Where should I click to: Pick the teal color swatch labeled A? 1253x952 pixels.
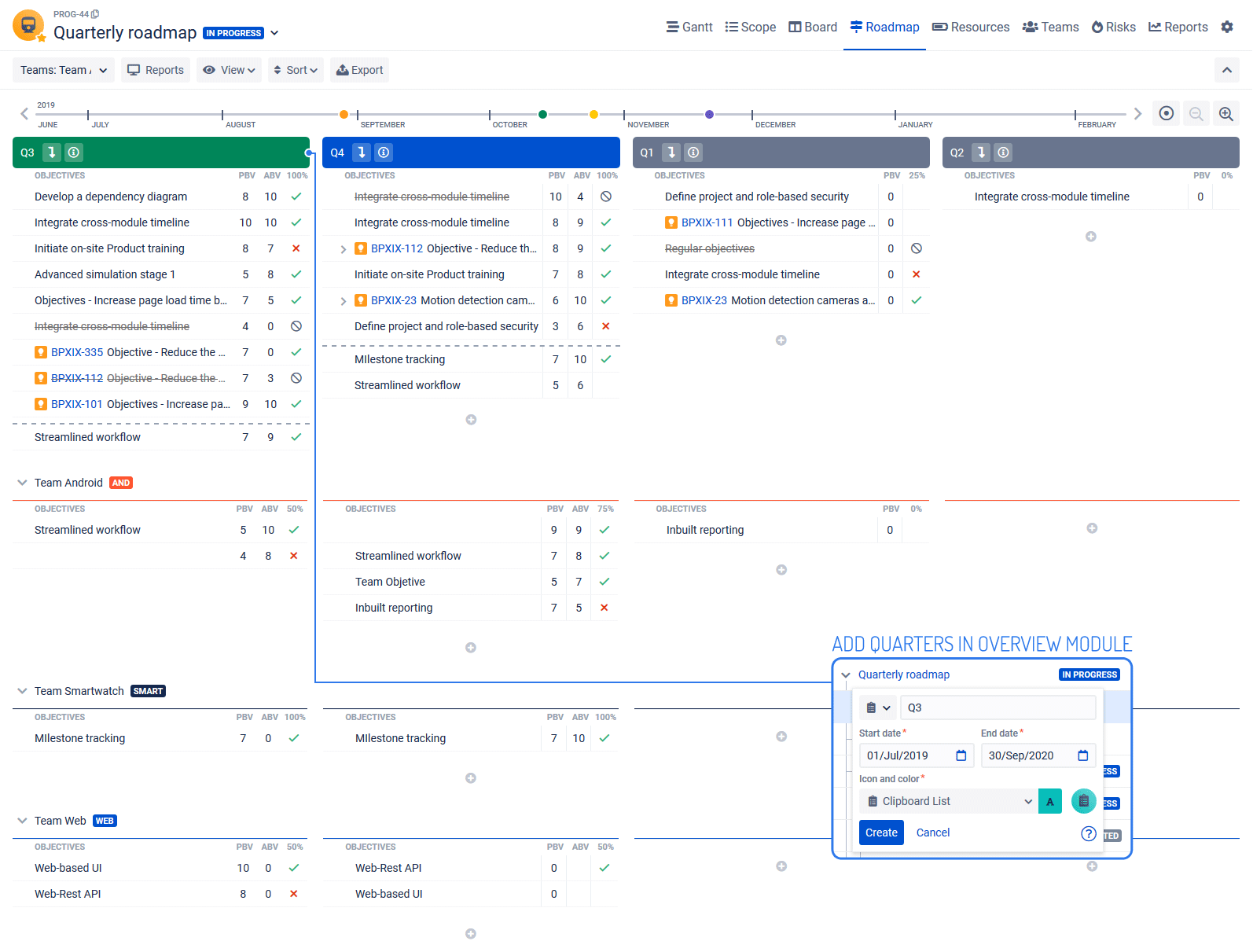[1049, 801]
